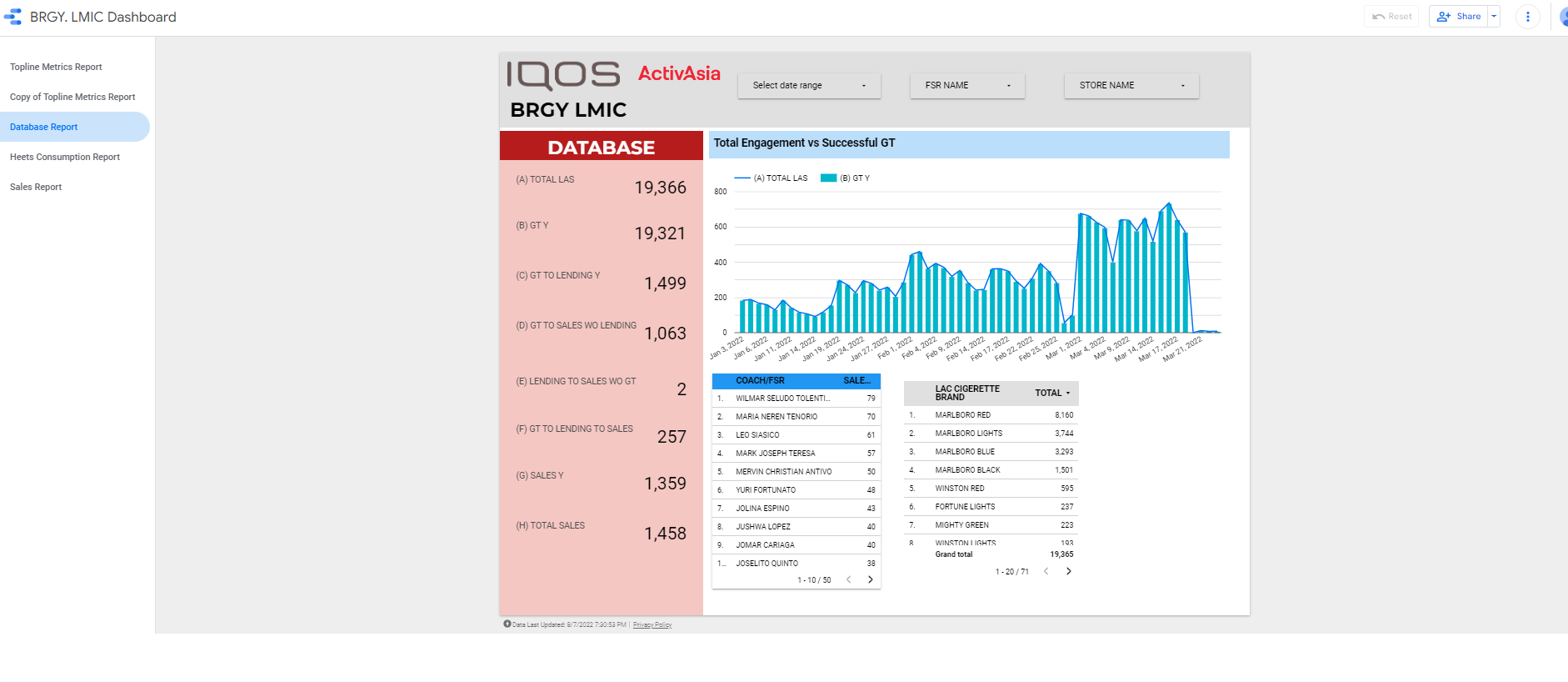1568x682 pixels.
Task: Click the (B) GT Y scorecard value 19,321
Action: 660,233
